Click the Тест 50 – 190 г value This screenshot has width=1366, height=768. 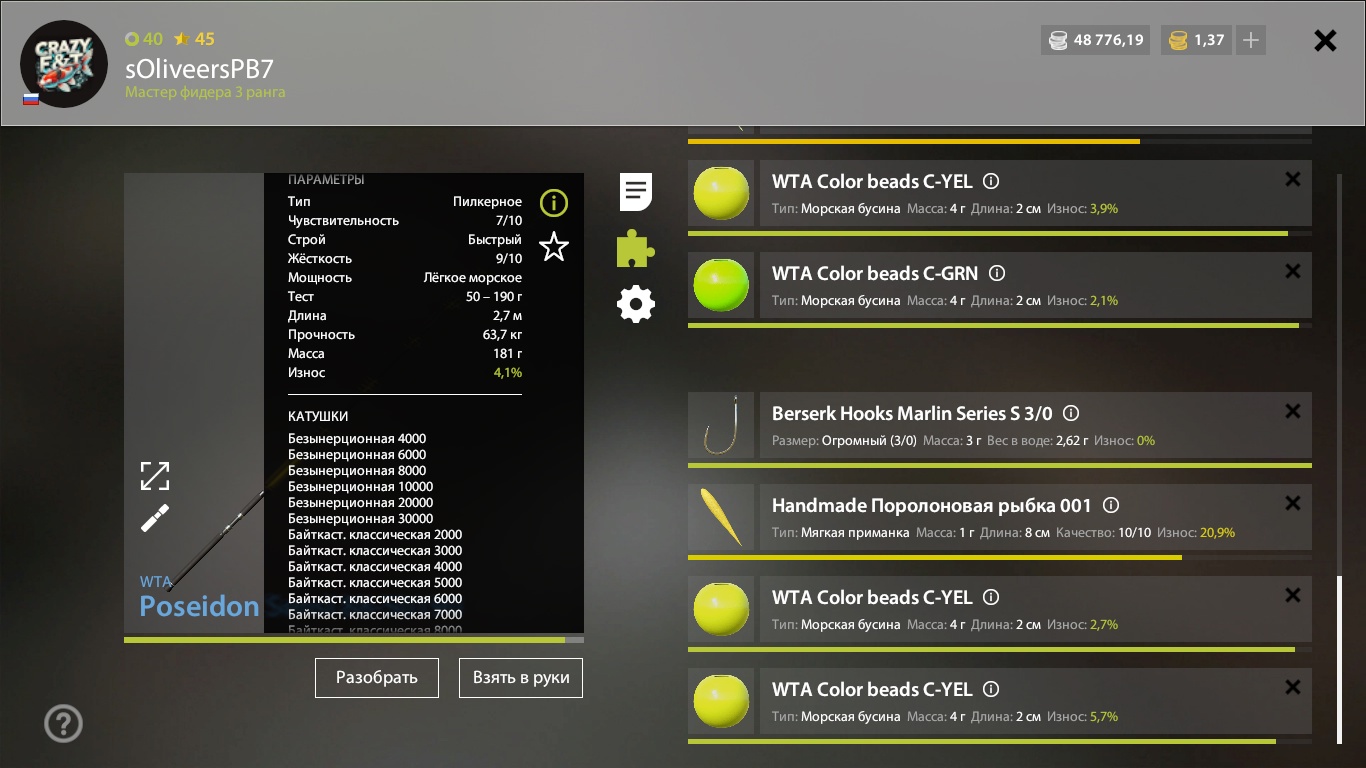[x=494, y=296]
